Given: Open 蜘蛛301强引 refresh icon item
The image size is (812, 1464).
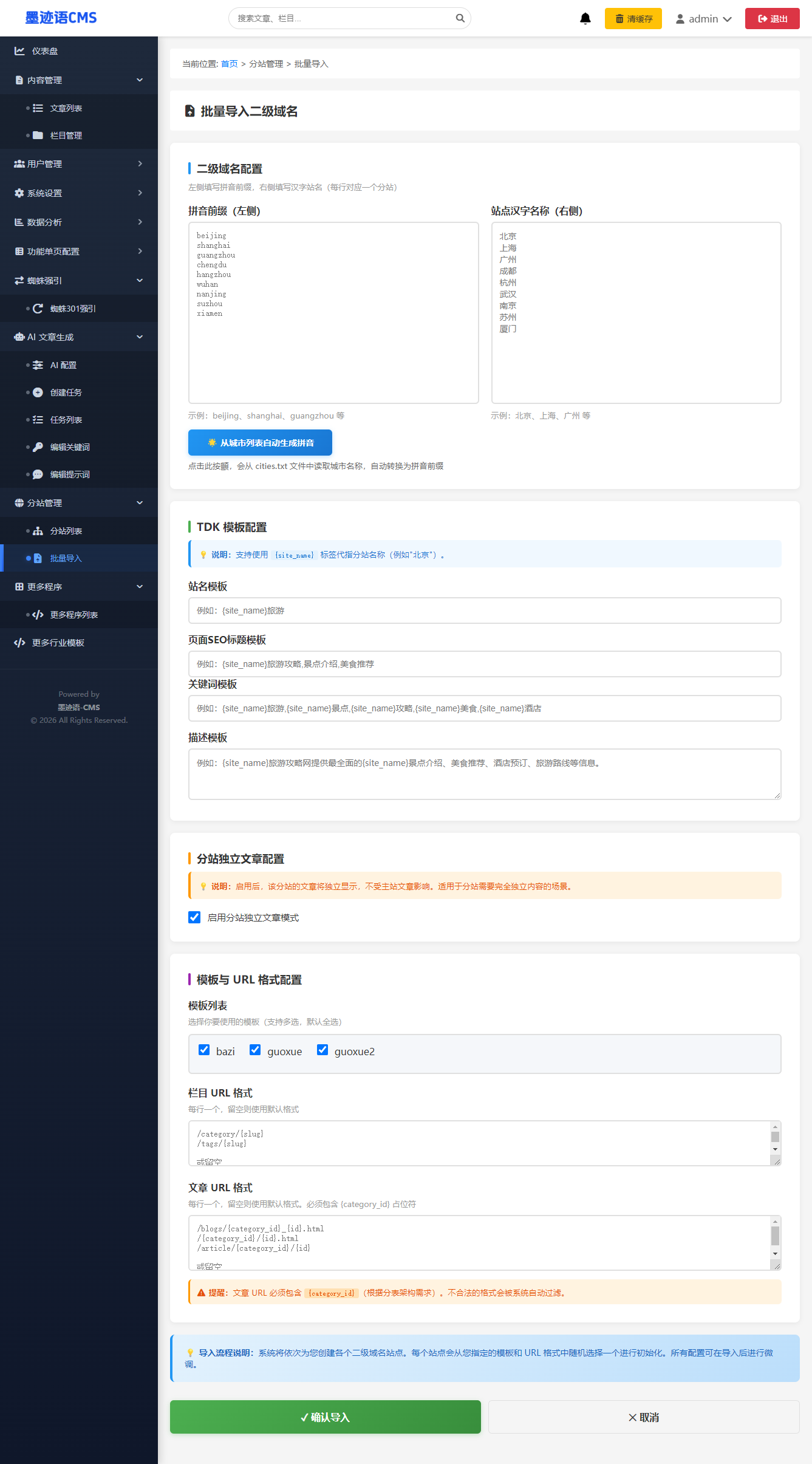Looking at the screenshot, I should (38, 309).
